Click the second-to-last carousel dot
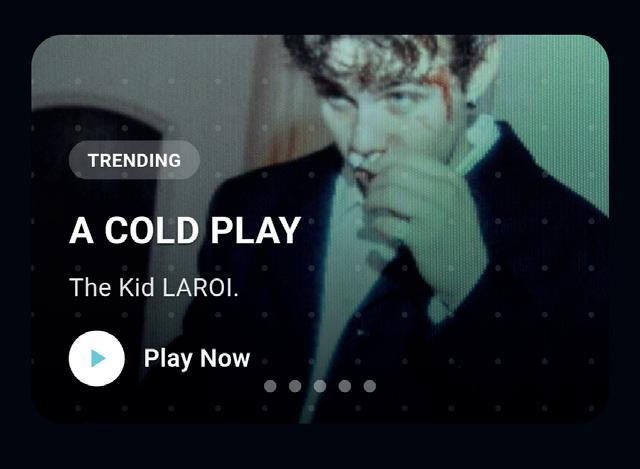Viewport: 640px width, 469px height. (345, 386)
